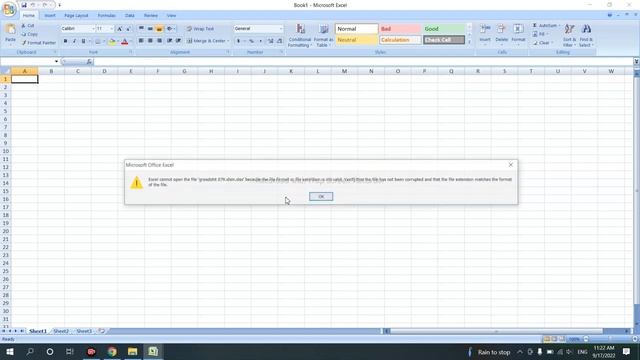Open the Office Button menu
The width and height of the screenshot is (640, 360).
[9, 9]
